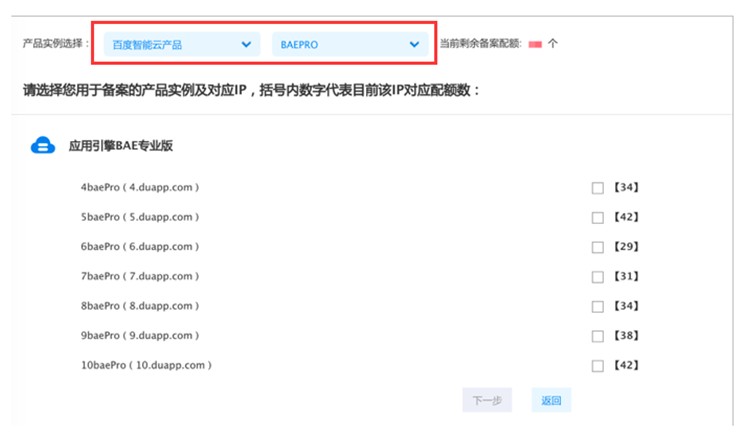746x435 pixels.
Task: Click the 下一步 button
Action: [x=487, y=400]
